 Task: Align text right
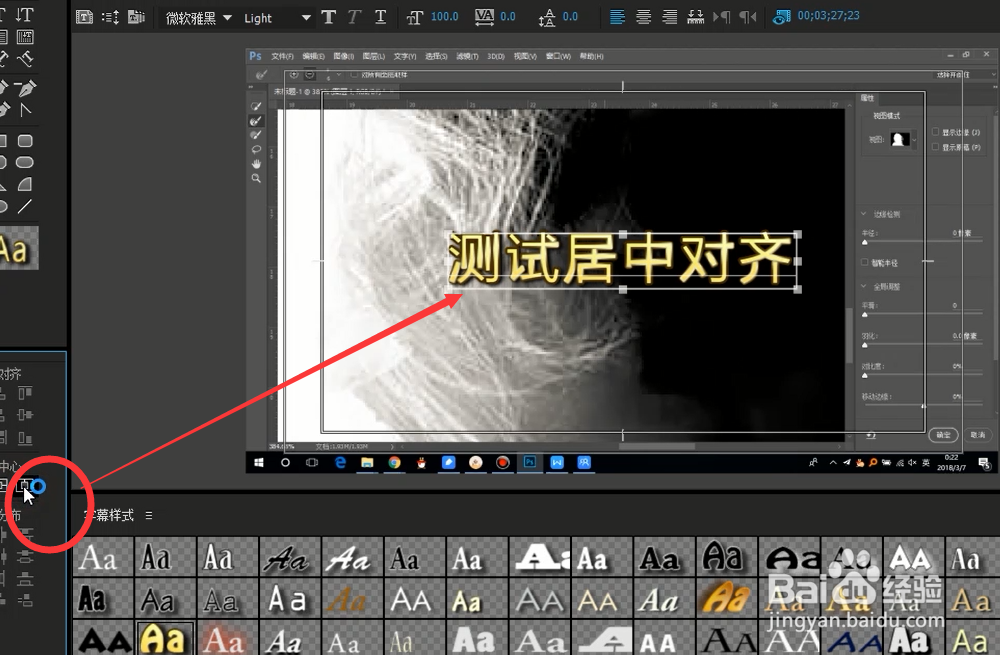(669, 17)
